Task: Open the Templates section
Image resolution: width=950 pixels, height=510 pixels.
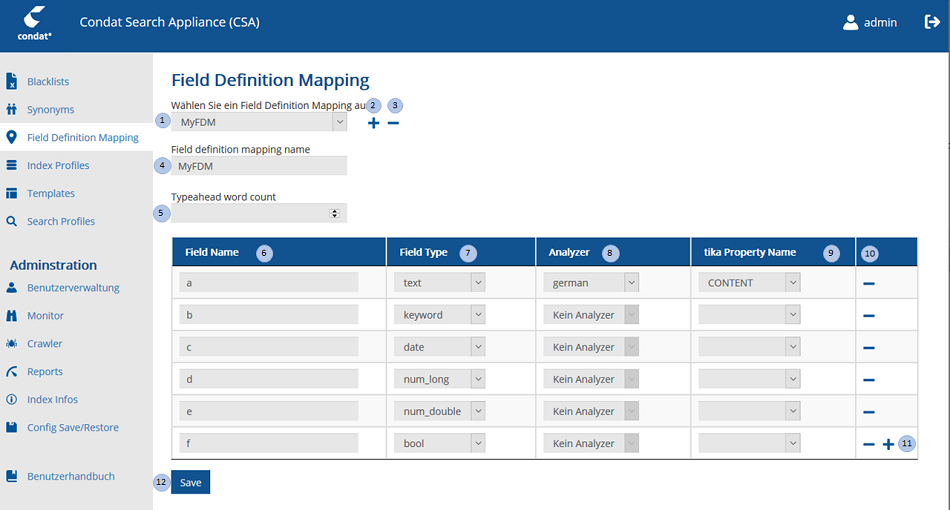Action: [51, 193]
